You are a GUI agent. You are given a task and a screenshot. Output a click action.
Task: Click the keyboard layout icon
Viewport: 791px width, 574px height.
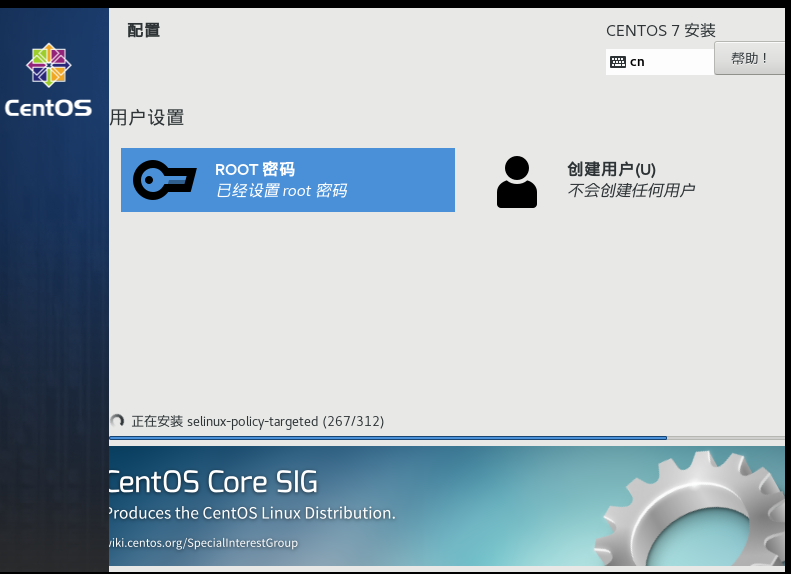coord(618,62)
